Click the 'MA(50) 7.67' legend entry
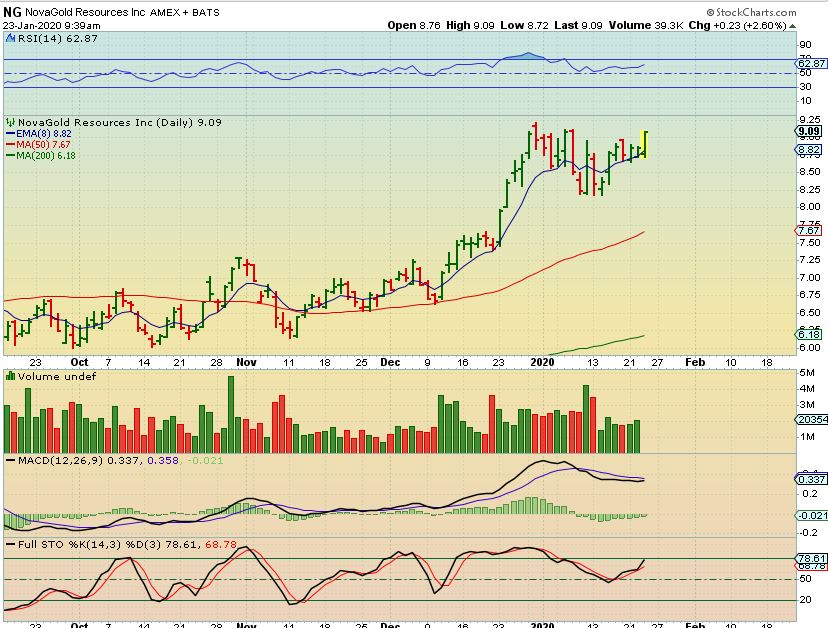828x628 pixels. 43,144
